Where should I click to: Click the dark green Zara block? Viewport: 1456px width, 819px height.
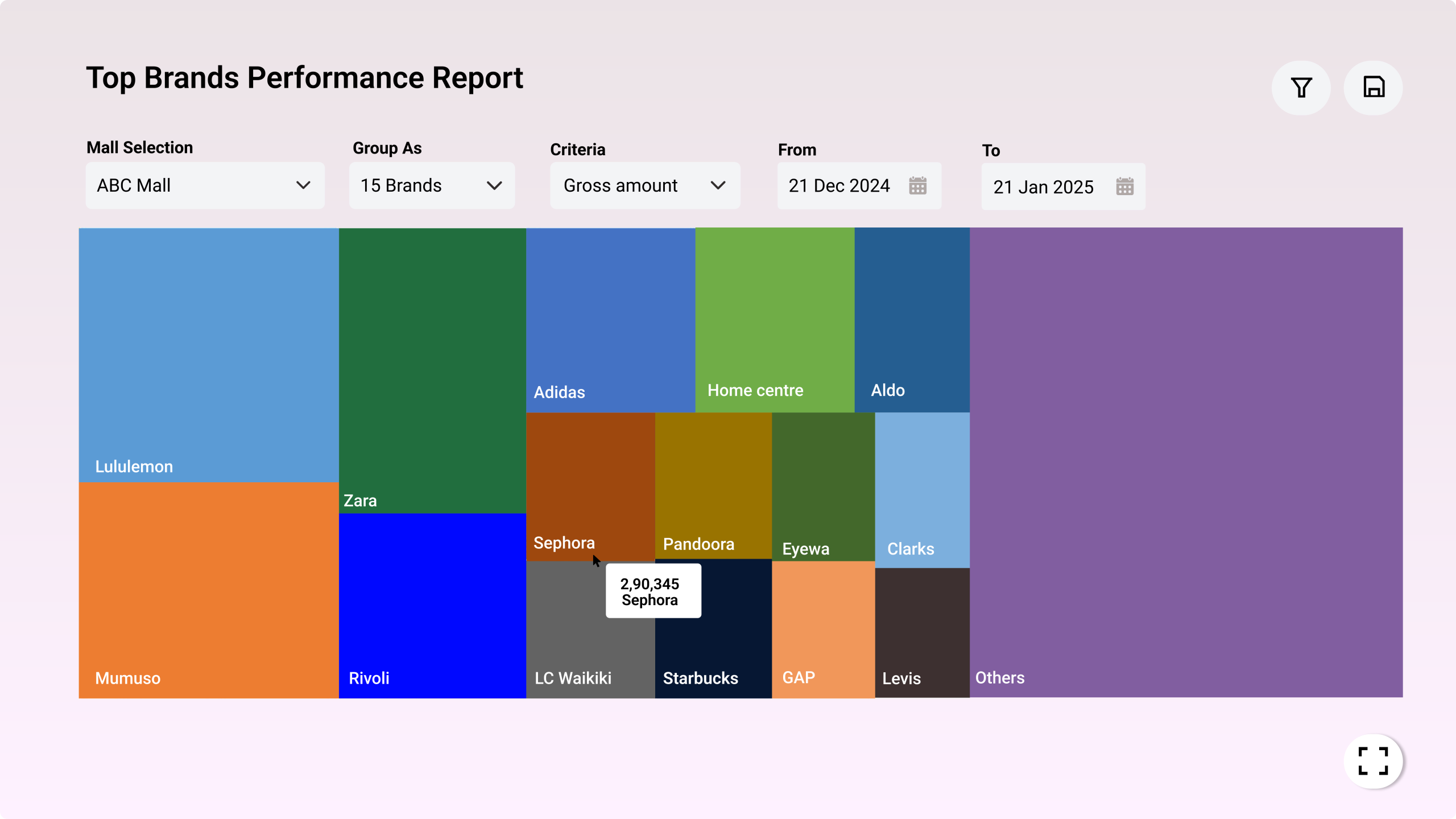[x=432, y=370]
